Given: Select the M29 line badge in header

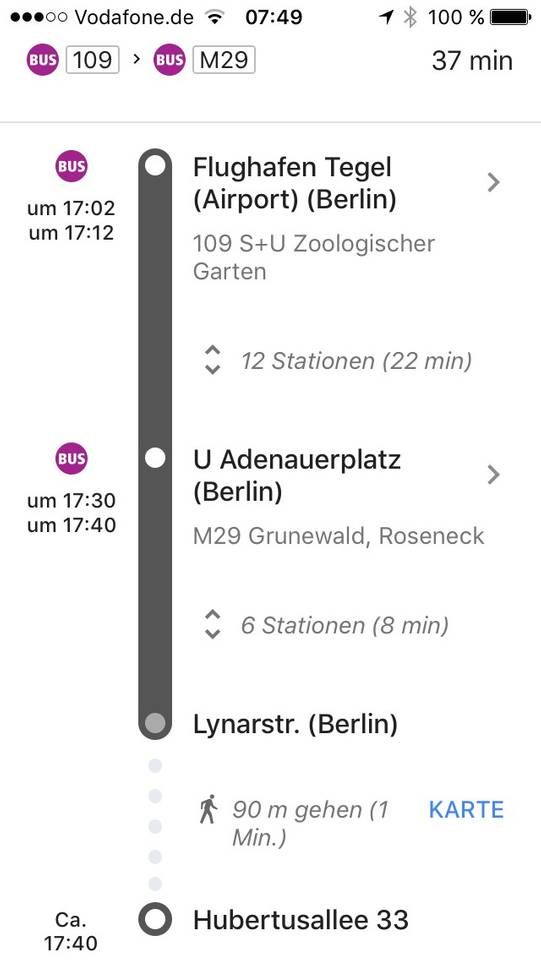Looking at the screenshot, I should pyautogui.click(x=223, y=60).
